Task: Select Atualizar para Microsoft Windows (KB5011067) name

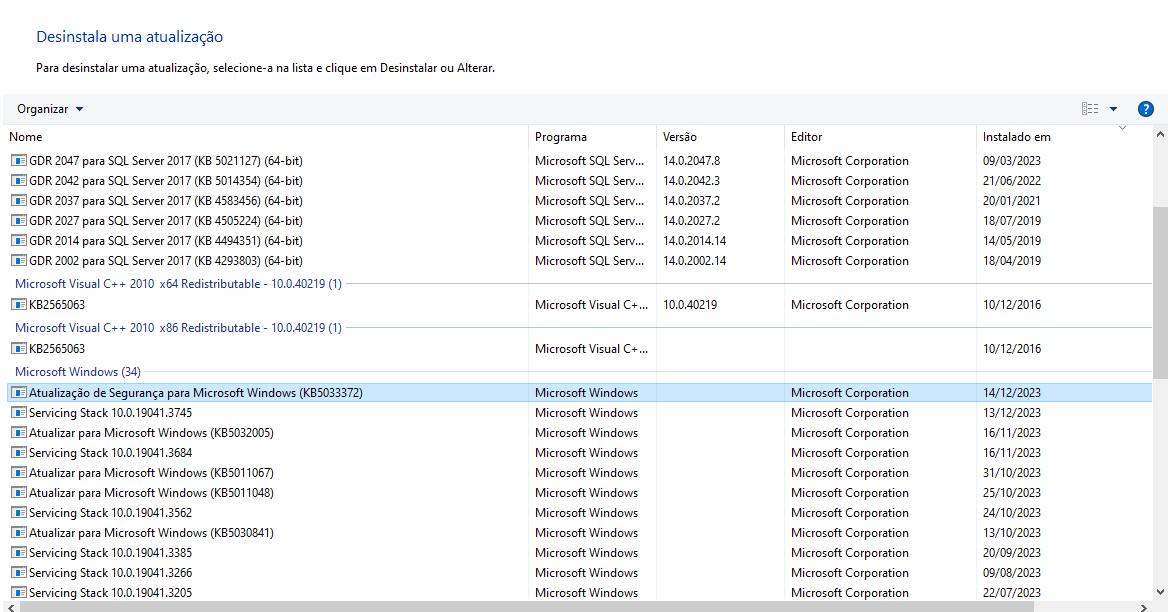Action: (x=151, y=473)
